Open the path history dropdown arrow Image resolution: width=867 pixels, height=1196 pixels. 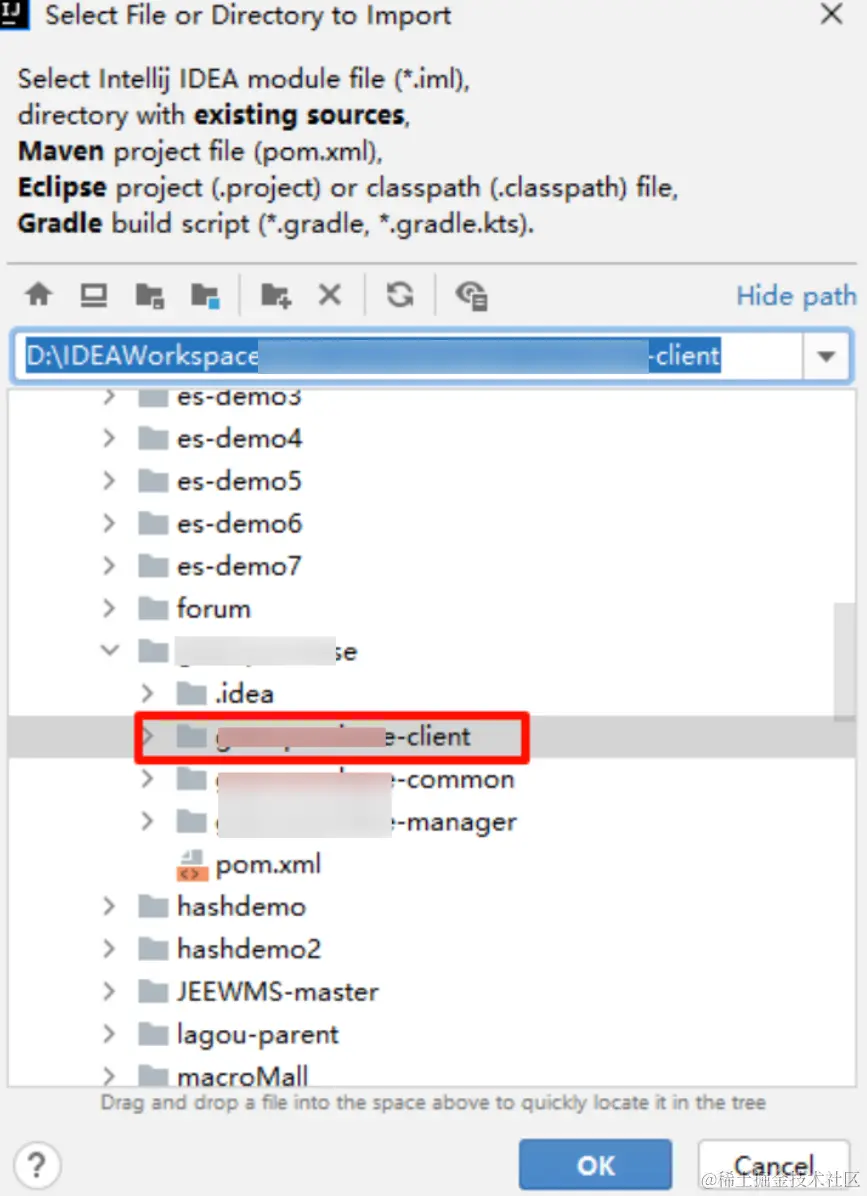click(826, 356)
